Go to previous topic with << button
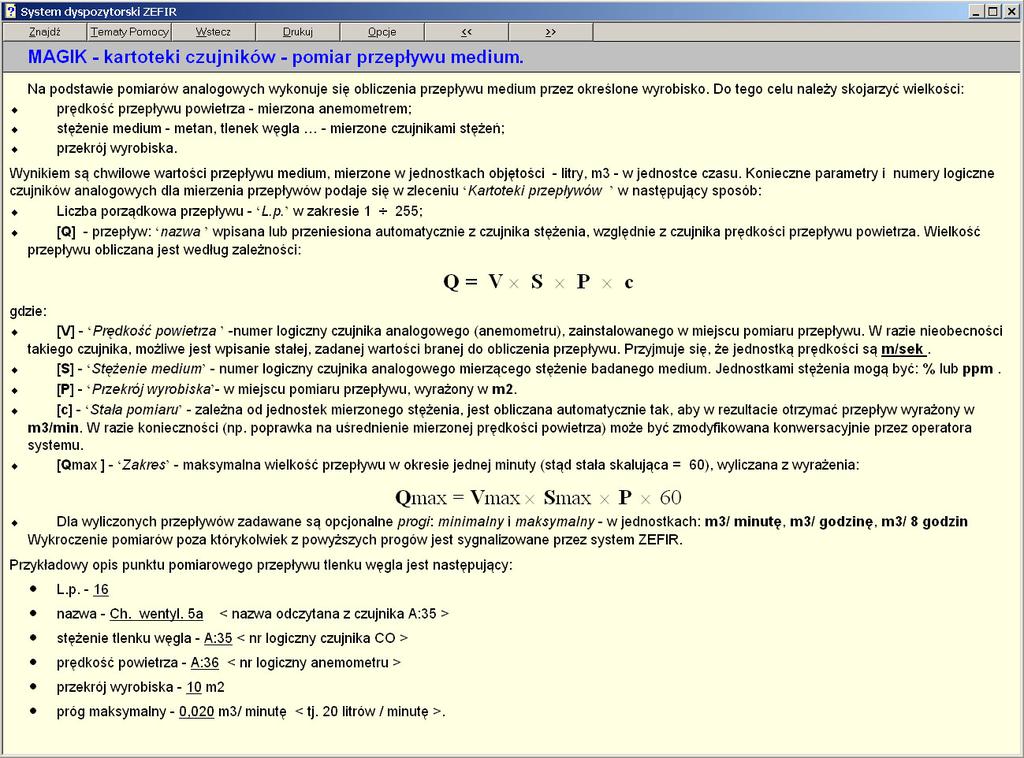The width and height of the screenshot is (1024, 758). pos(466,32)
